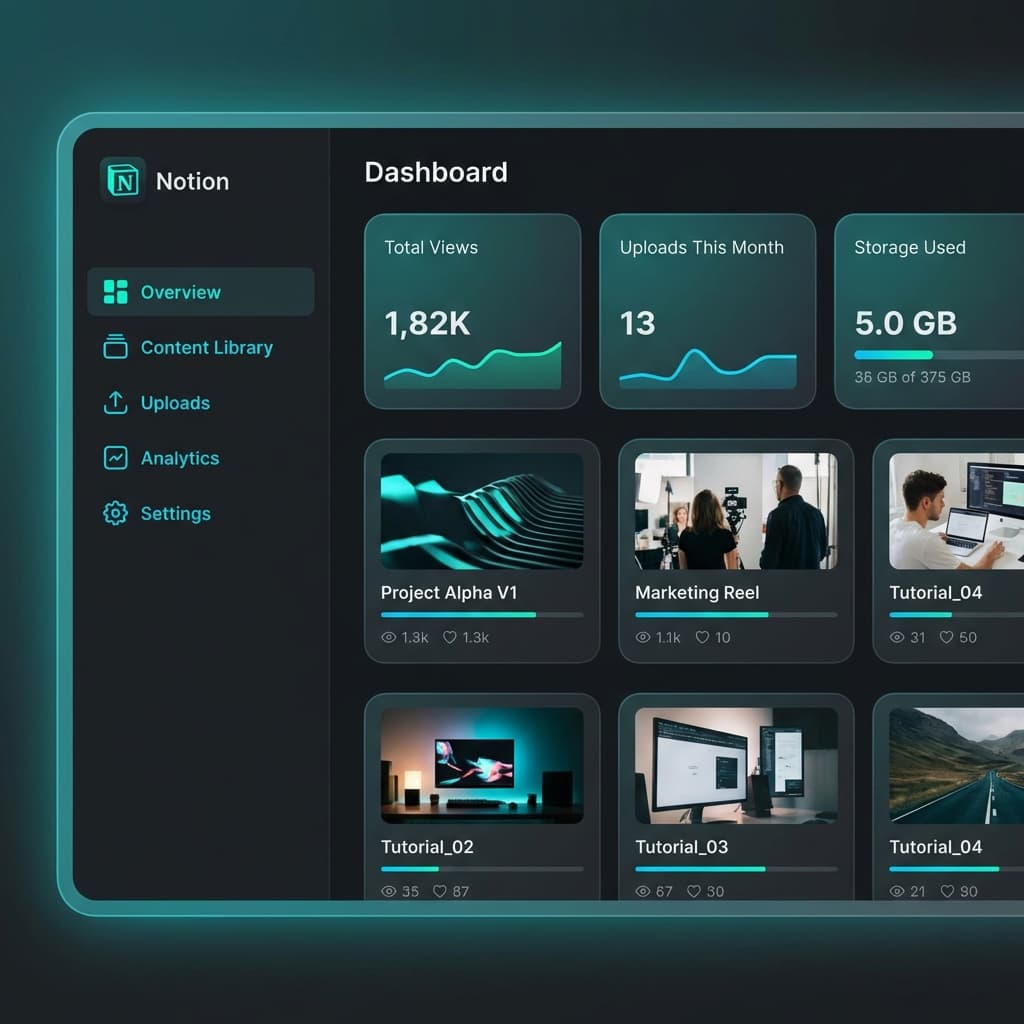Click the eye views icon on Marketing Reel
Screen dimensions: 1024x1024
pyautogui.click(x=643, y=637)
